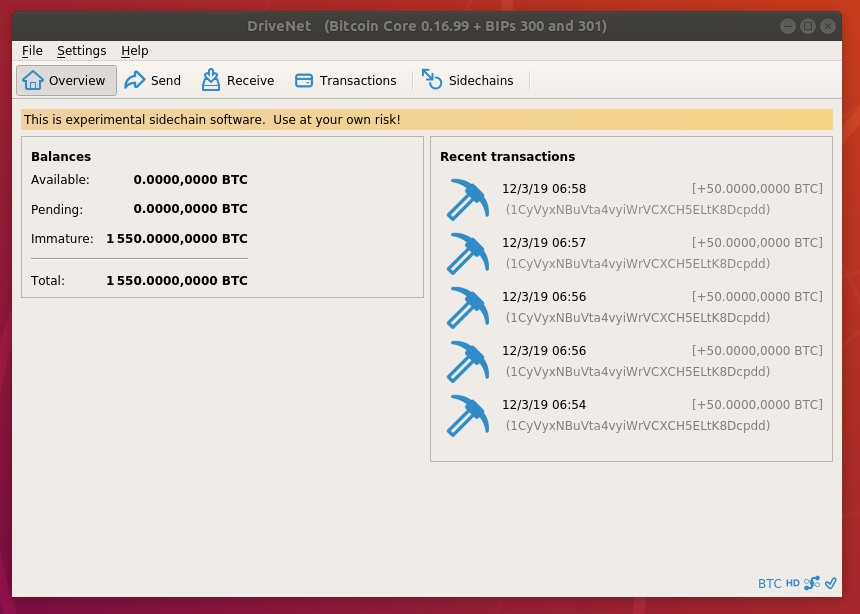
Task: Open the Settings menu
Action: click(82, 50)
